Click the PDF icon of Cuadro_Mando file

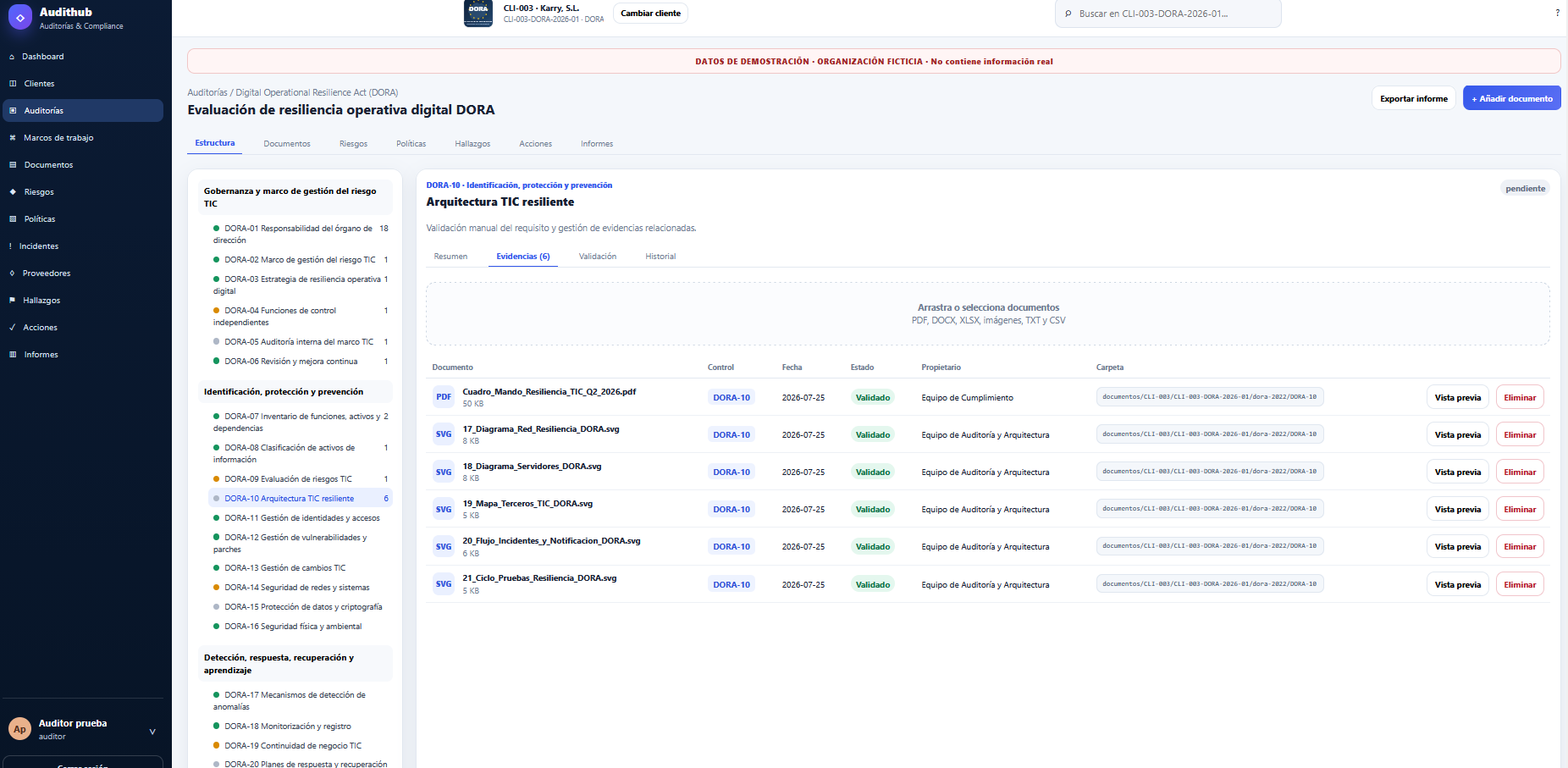click(444, 396)
